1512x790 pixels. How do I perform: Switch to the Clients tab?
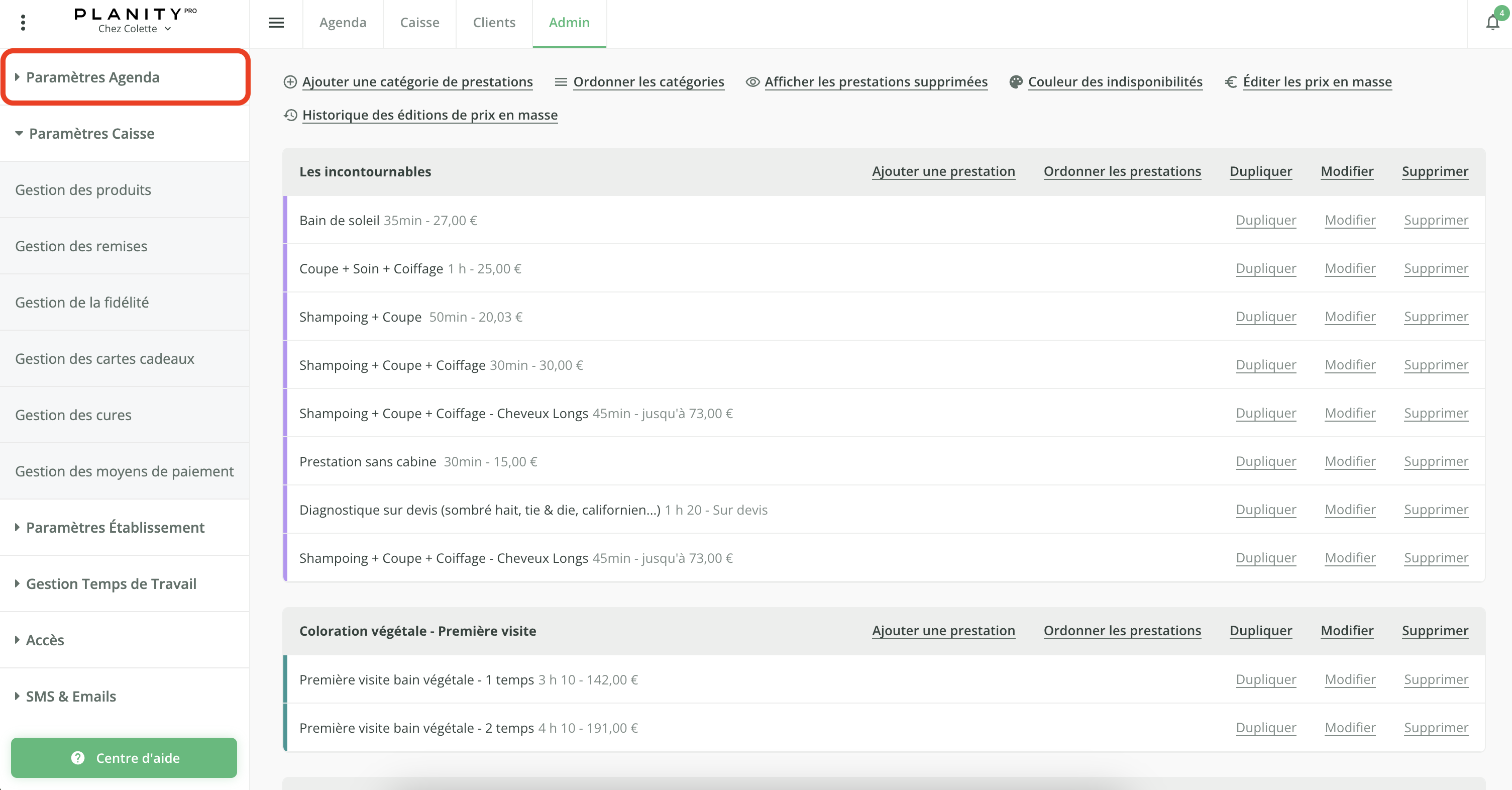494,23
